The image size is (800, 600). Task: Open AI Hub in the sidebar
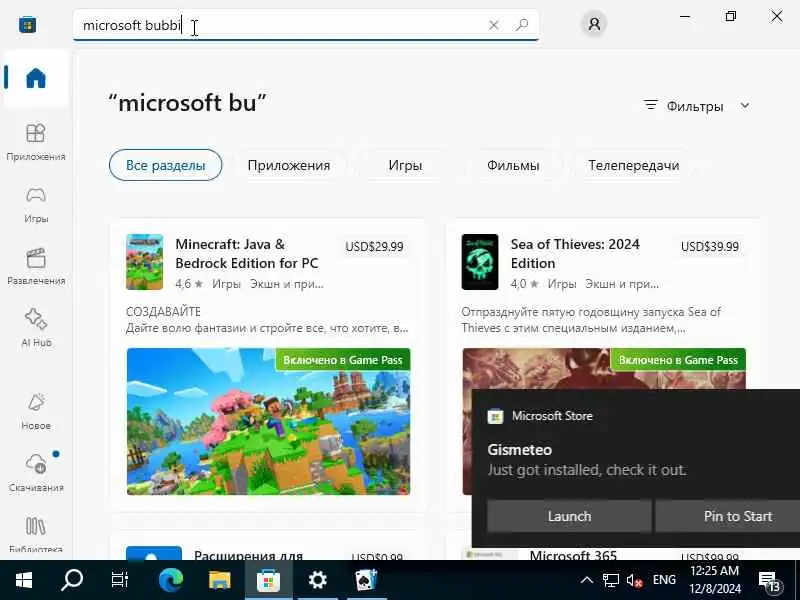tap(36, 329)
